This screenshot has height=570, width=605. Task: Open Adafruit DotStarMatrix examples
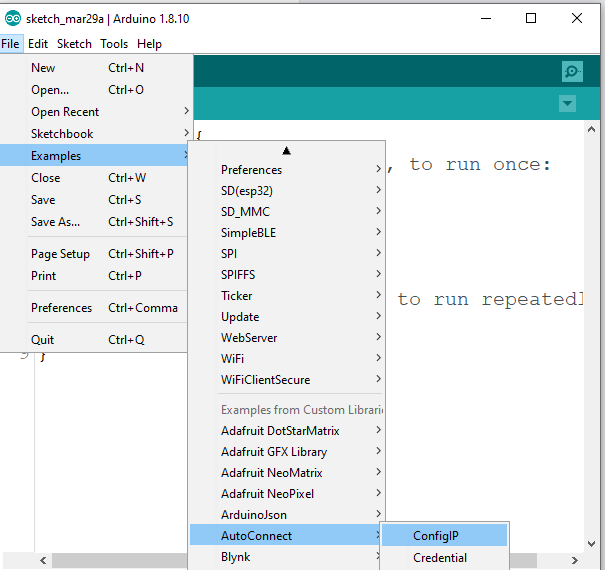[287, 431]
